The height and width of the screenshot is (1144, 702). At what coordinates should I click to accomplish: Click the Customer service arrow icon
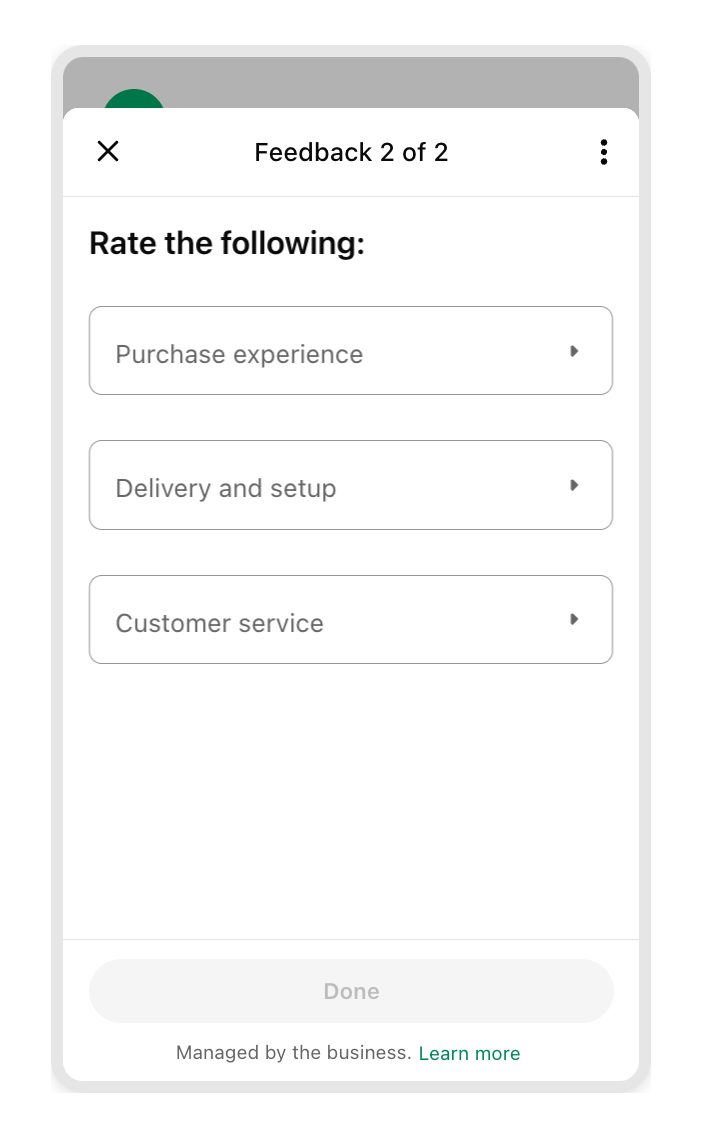(x=574, y=619)
